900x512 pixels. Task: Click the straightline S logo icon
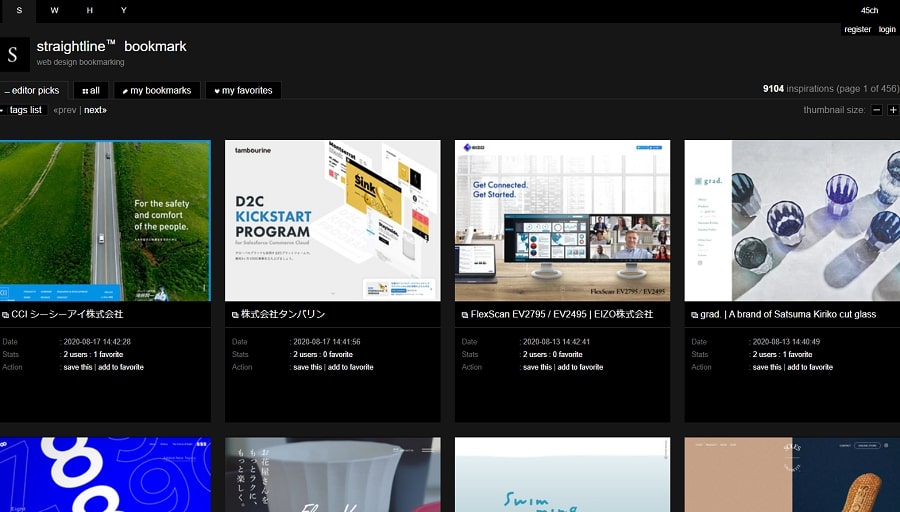[14, 55]
